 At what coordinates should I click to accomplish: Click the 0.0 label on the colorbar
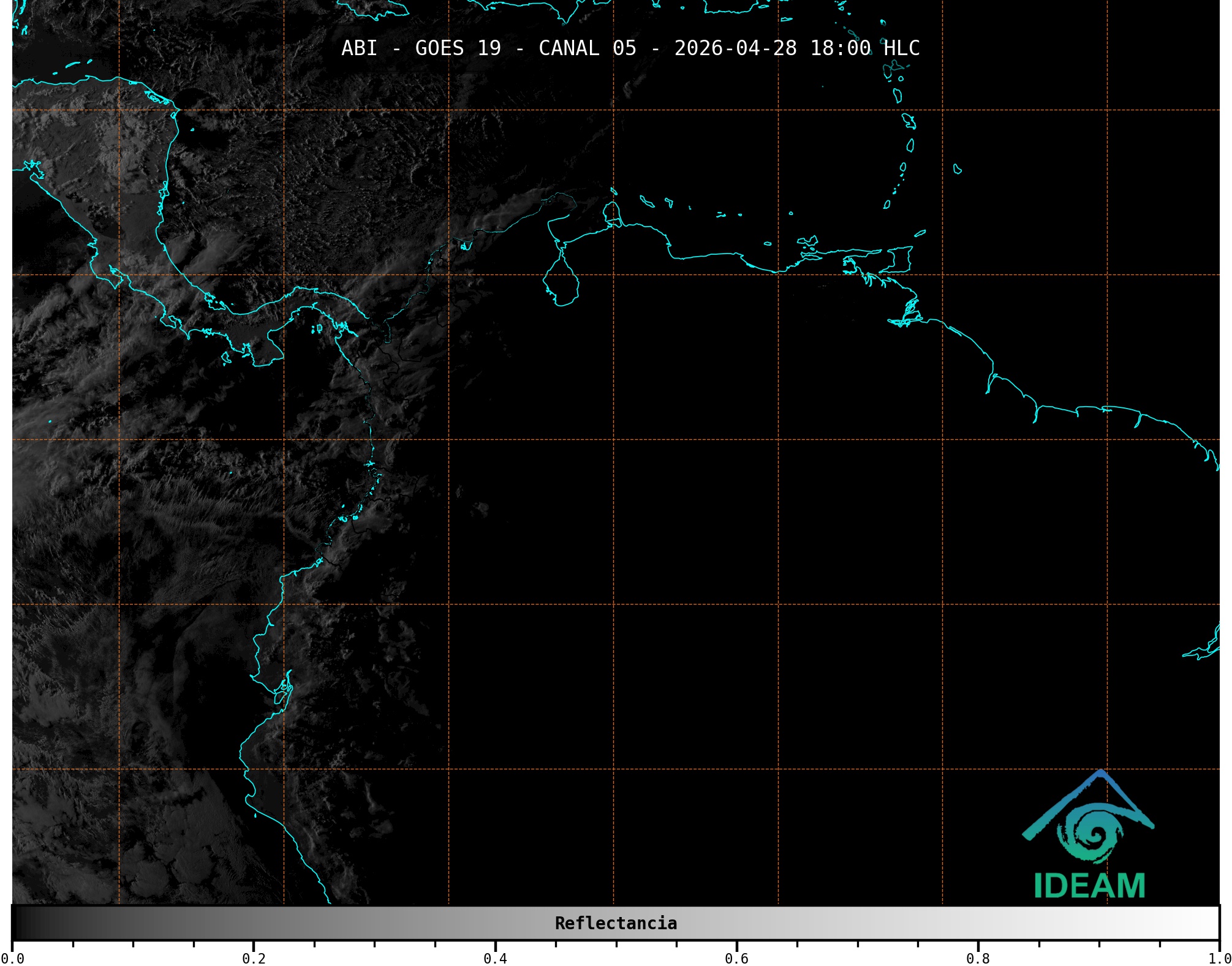(12, 958)
